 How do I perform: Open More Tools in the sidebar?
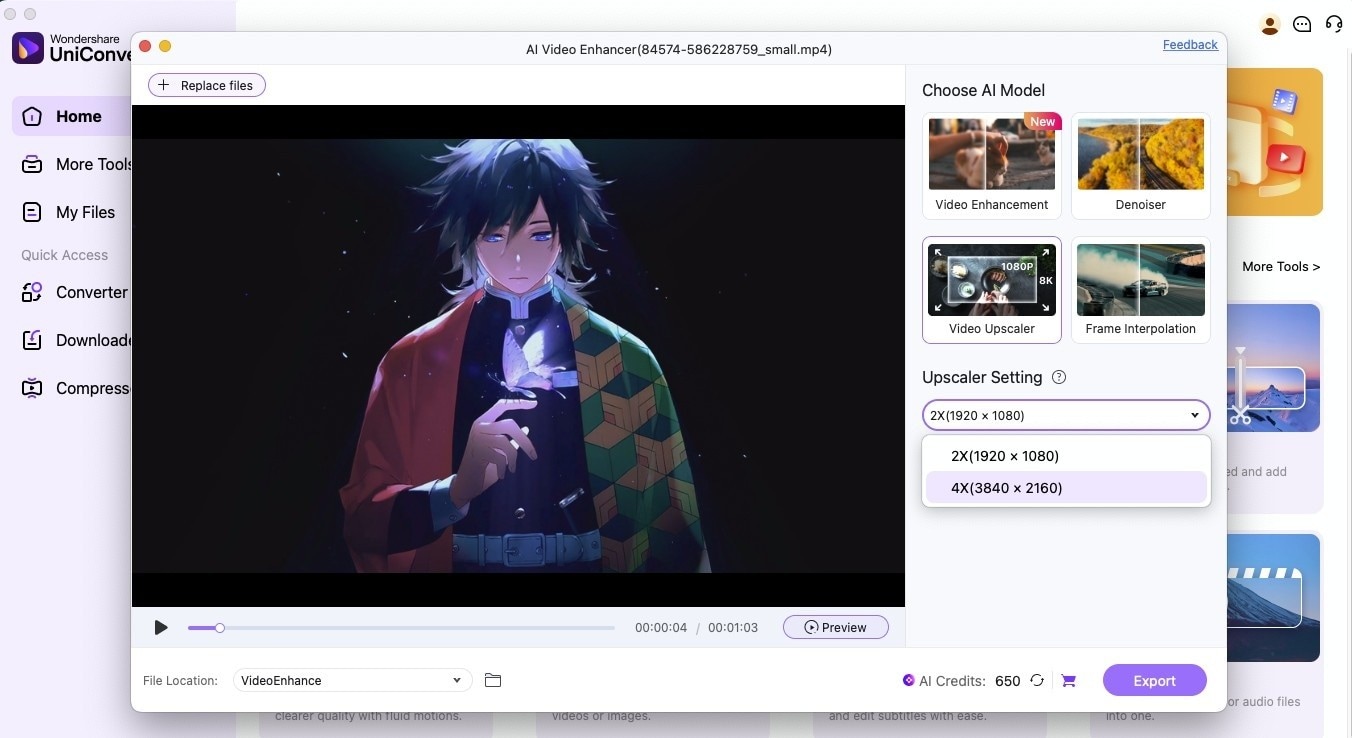(x=77, y=165)
